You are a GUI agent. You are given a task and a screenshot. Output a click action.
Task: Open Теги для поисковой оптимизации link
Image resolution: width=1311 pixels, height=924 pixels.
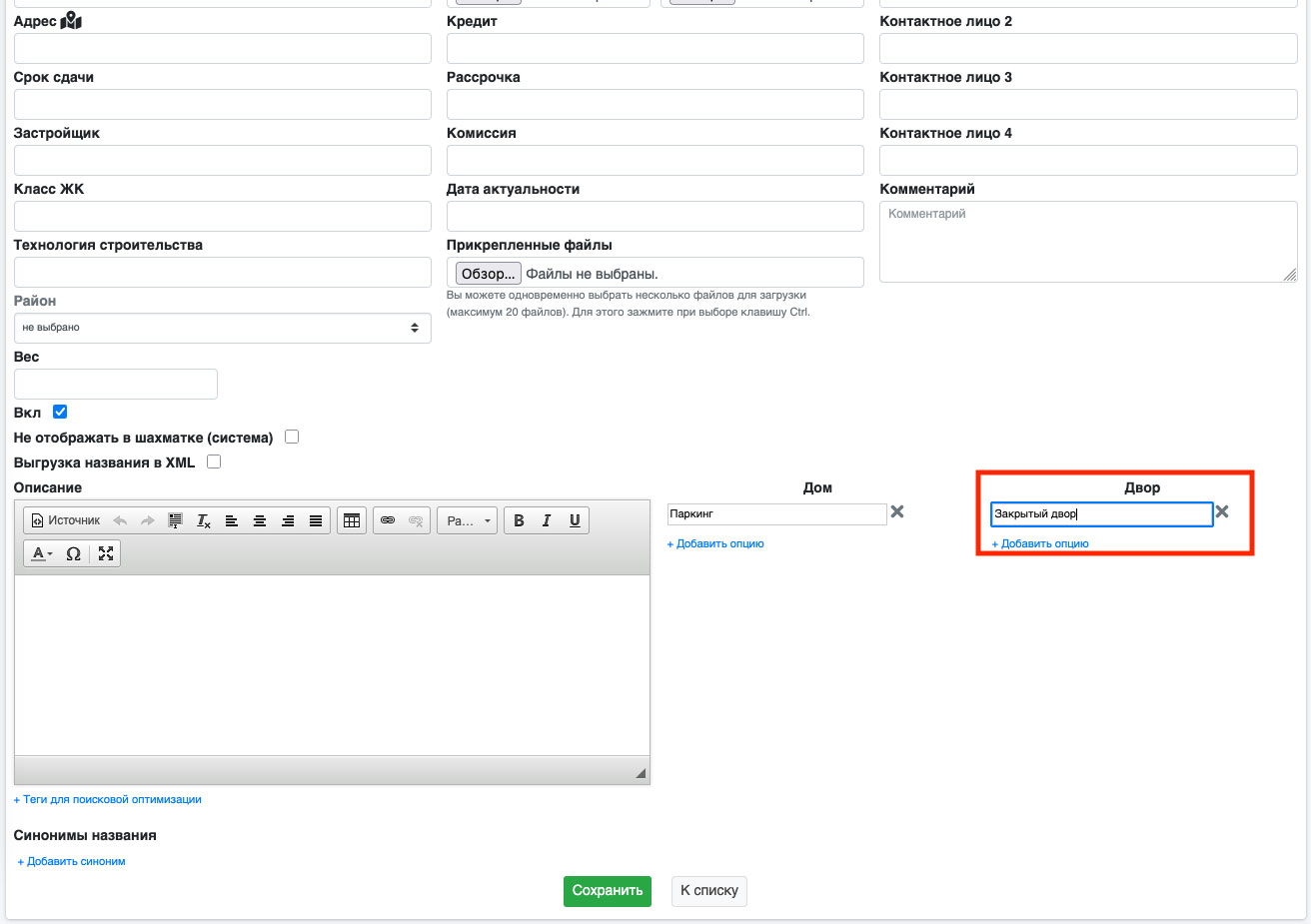click(x=108, y=799)
